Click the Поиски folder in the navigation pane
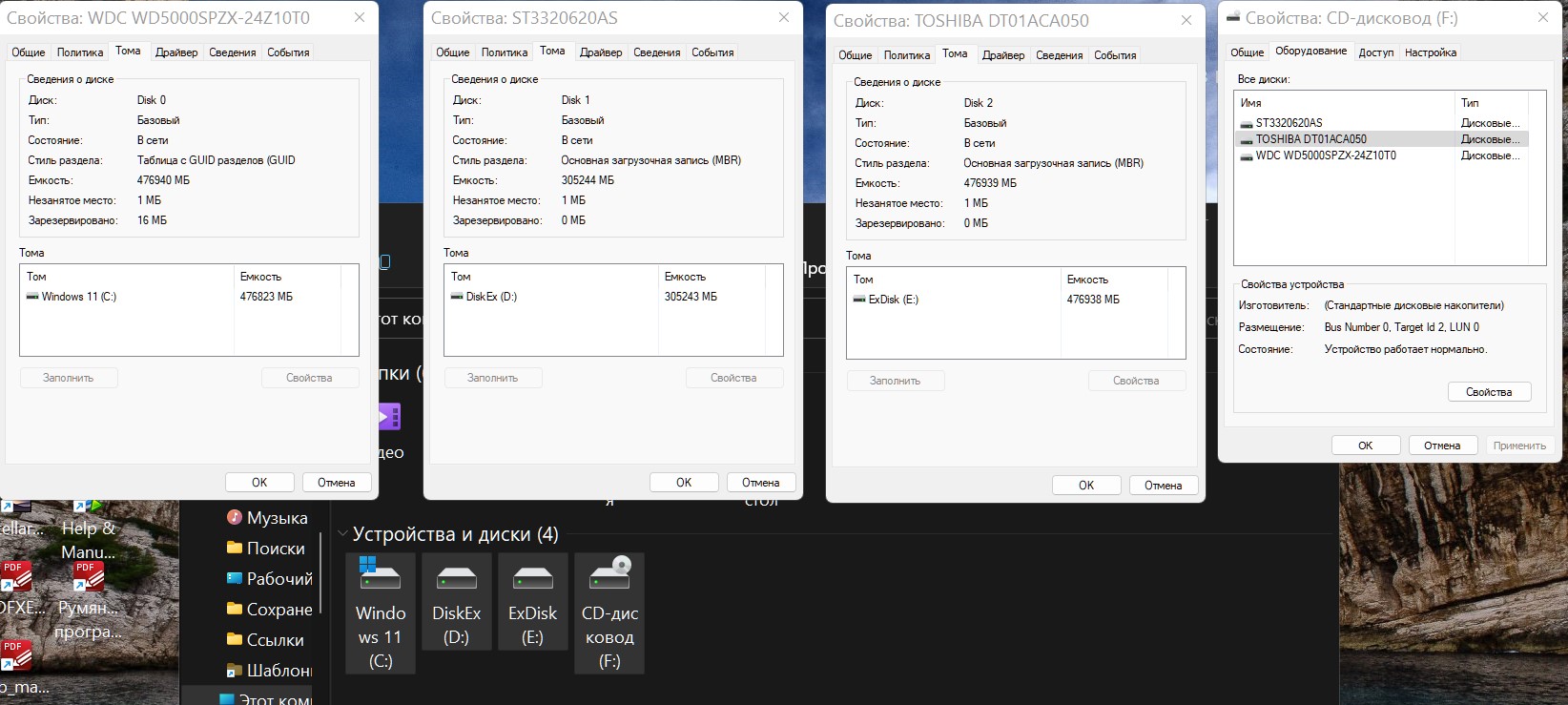The width and height of the screenshot is (1568, 705). [x=275, y=549]
